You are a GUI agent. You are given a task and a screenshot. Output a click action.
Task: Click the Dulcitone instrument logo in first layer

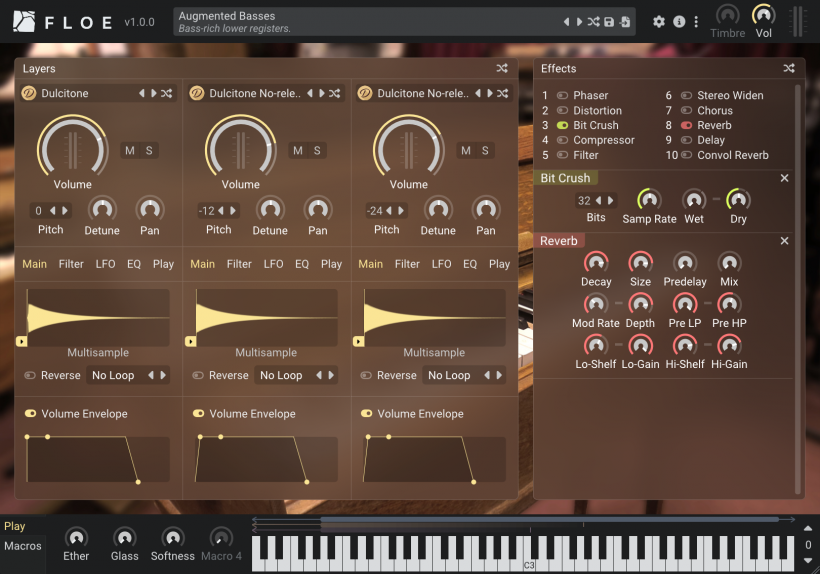(x=29, y=94)
